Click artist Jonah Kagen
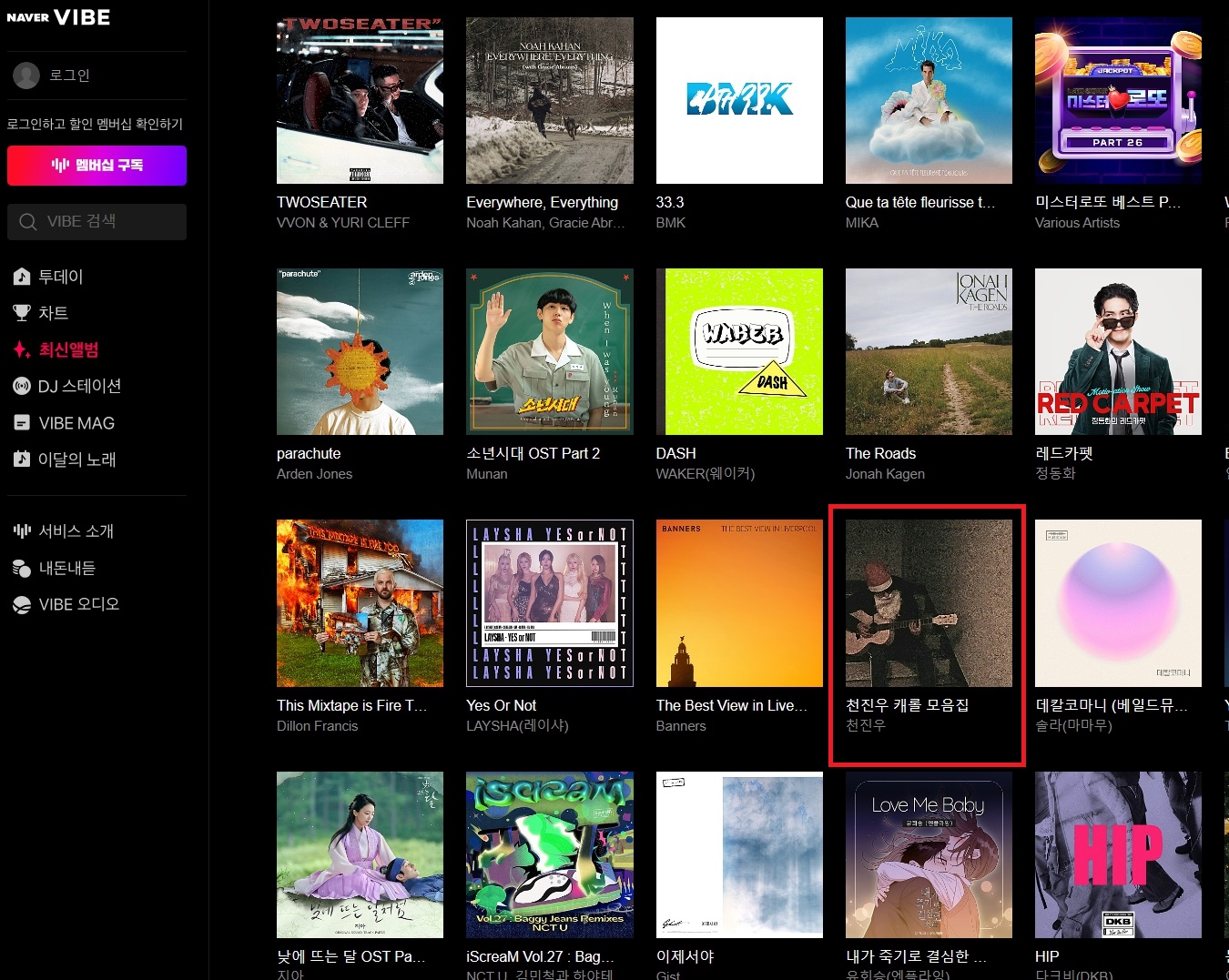This screenshot has width=1229, height=980. 885,474
